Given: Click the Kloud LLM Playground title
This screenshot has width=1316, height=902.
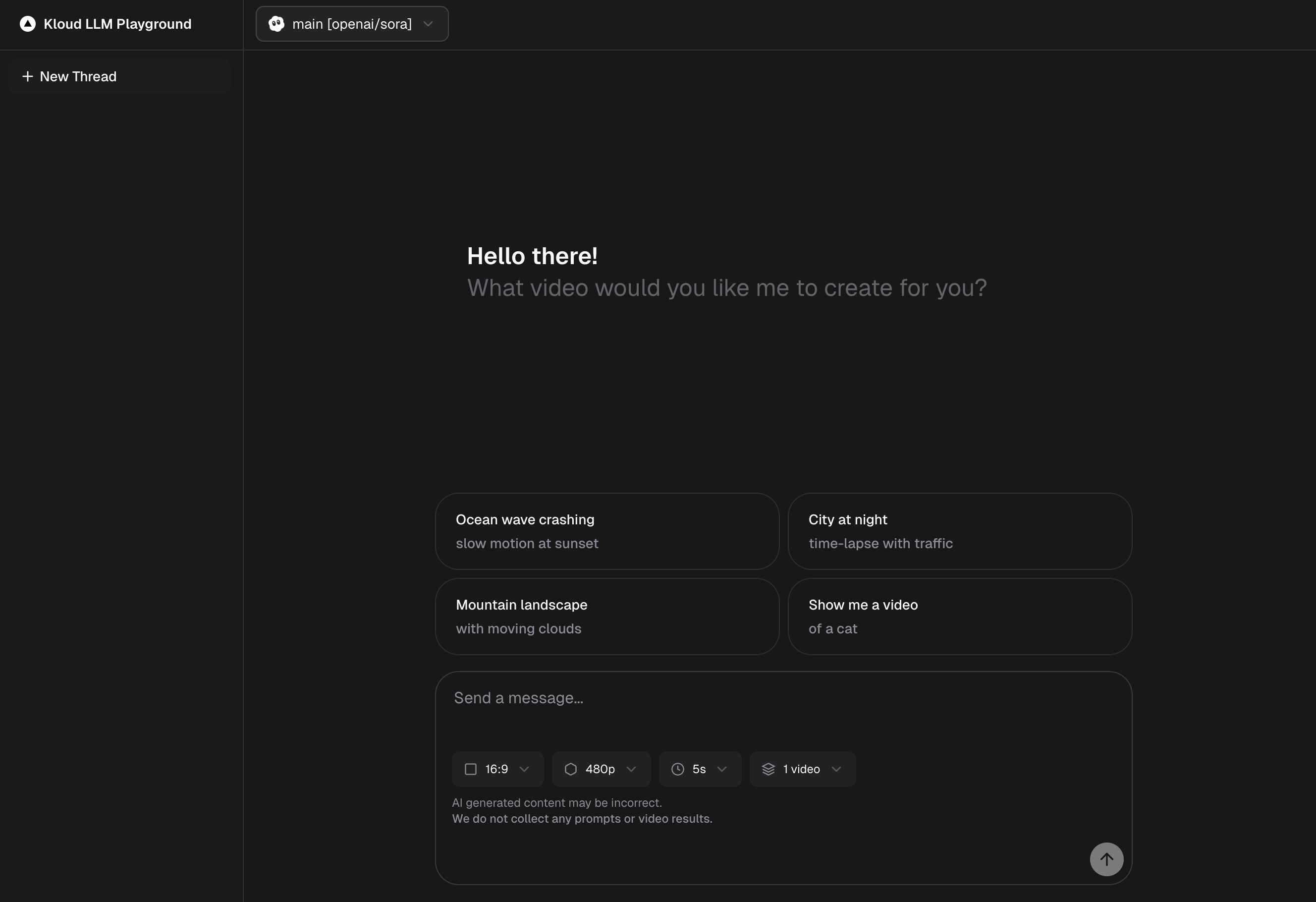Looking at the screenshot, I should coord(117,24).
